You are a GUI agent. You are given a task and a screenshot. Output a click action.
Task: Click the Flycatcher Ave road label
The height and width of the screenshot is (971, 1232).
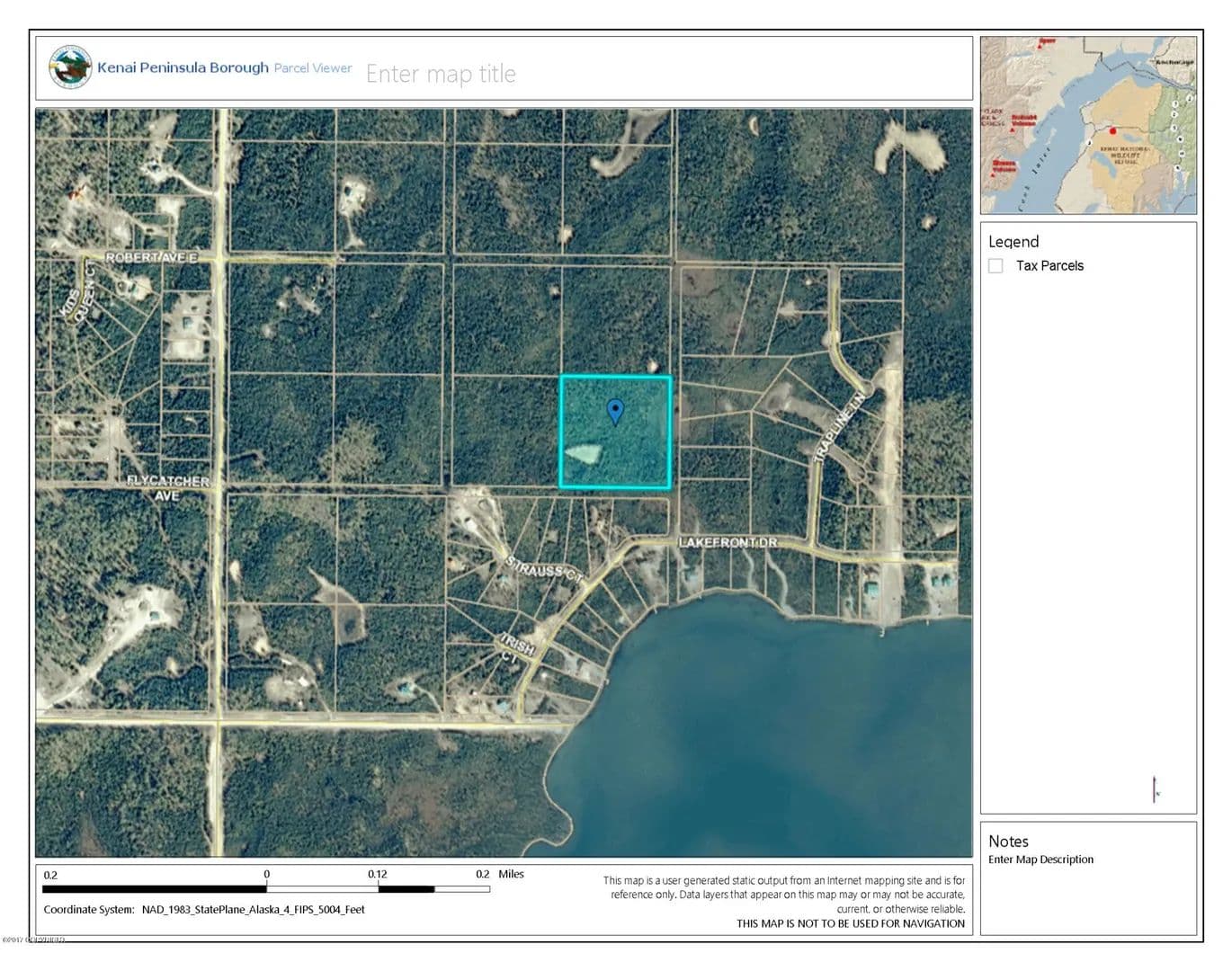point(167,488)
